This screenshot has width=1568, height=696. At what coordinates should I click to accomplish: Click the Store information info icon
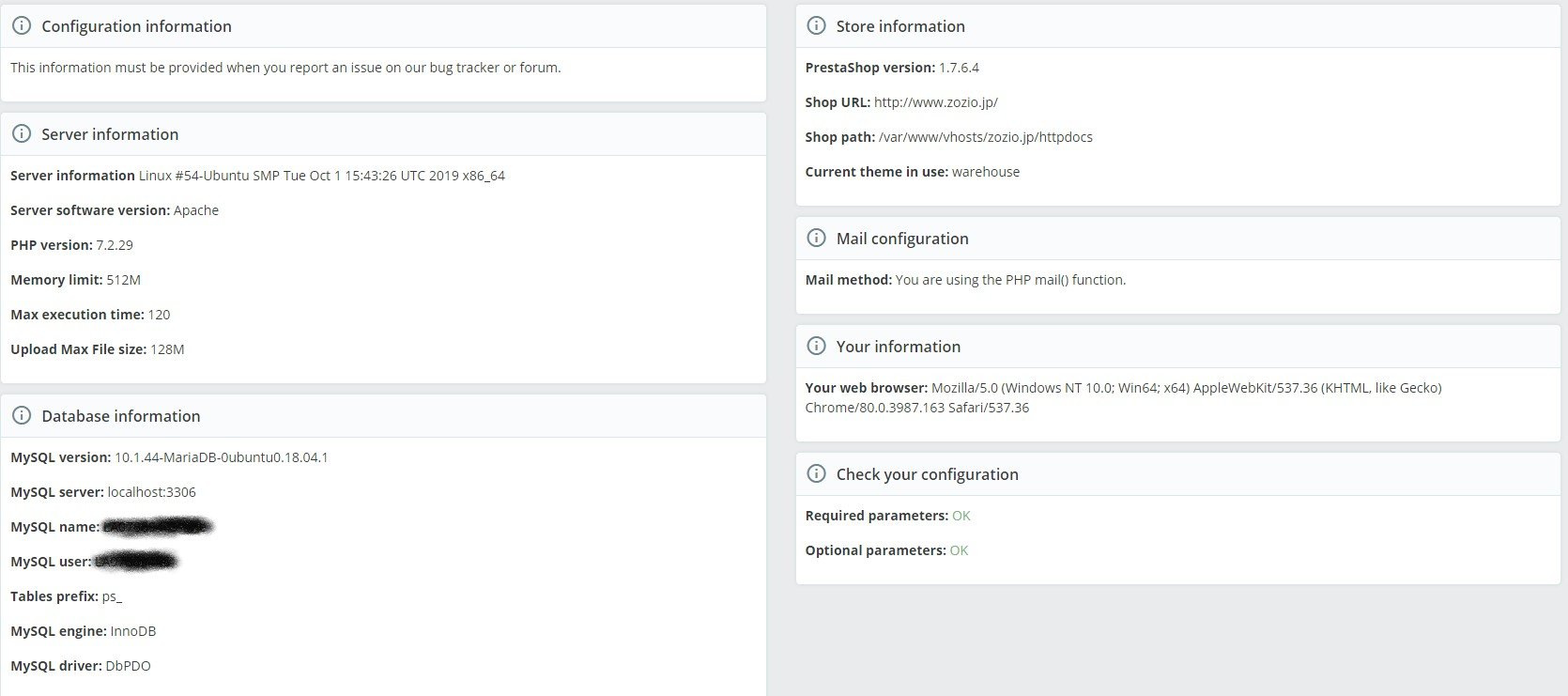point(817,26)
